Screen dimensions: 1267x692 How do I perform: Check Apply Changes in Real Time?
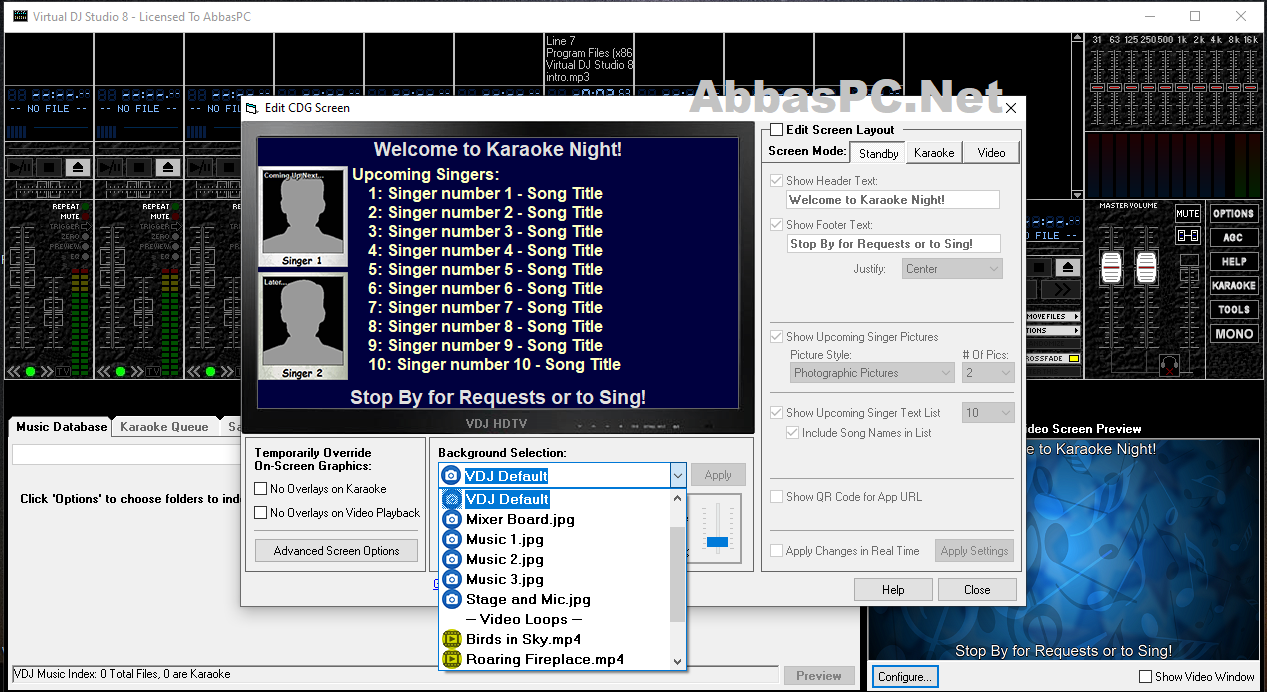(x=776, y=551)
